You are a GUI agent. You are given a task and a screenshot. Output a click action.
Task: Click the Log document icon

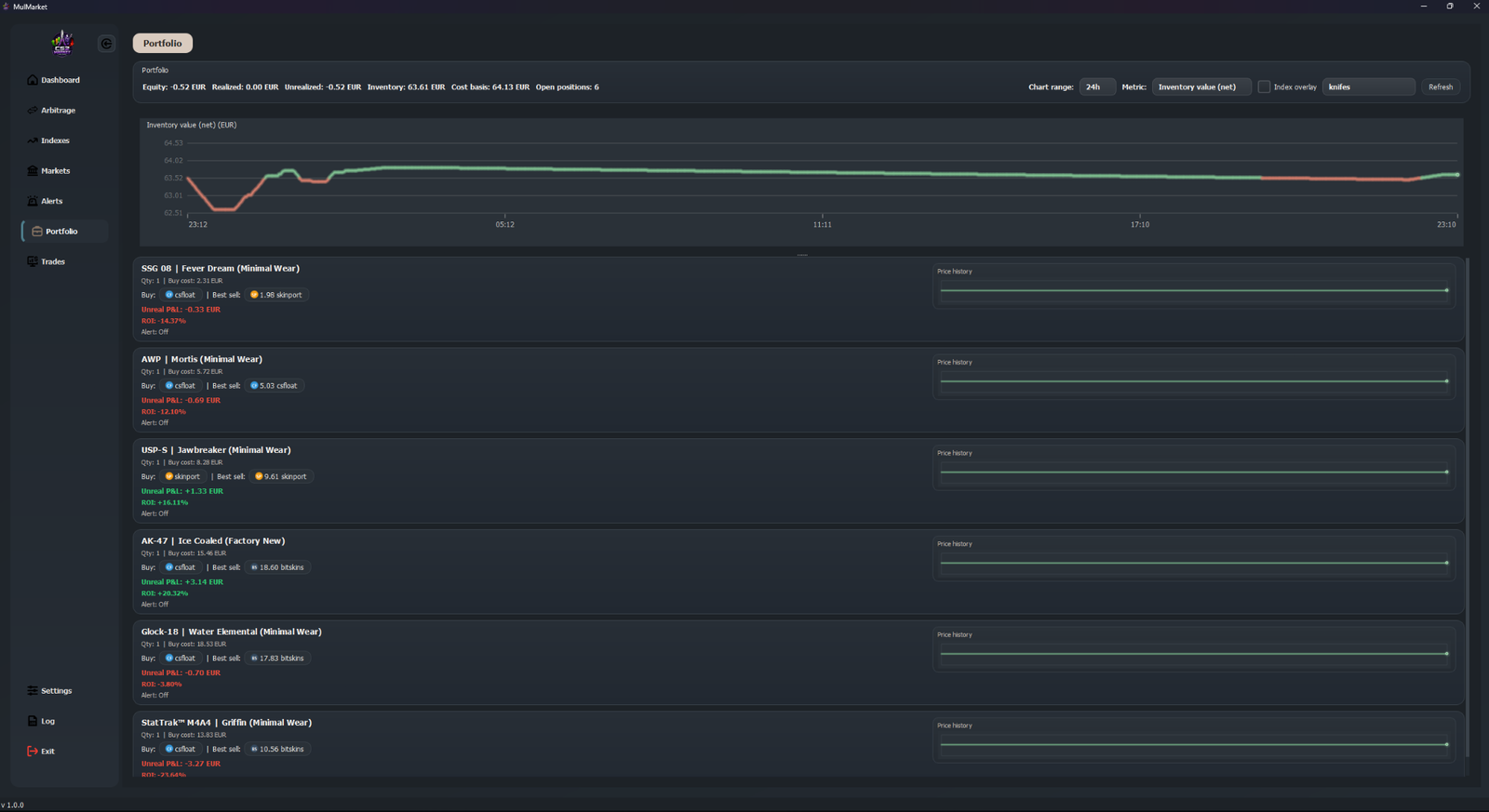pyautogui.click(x=33, y=721)
